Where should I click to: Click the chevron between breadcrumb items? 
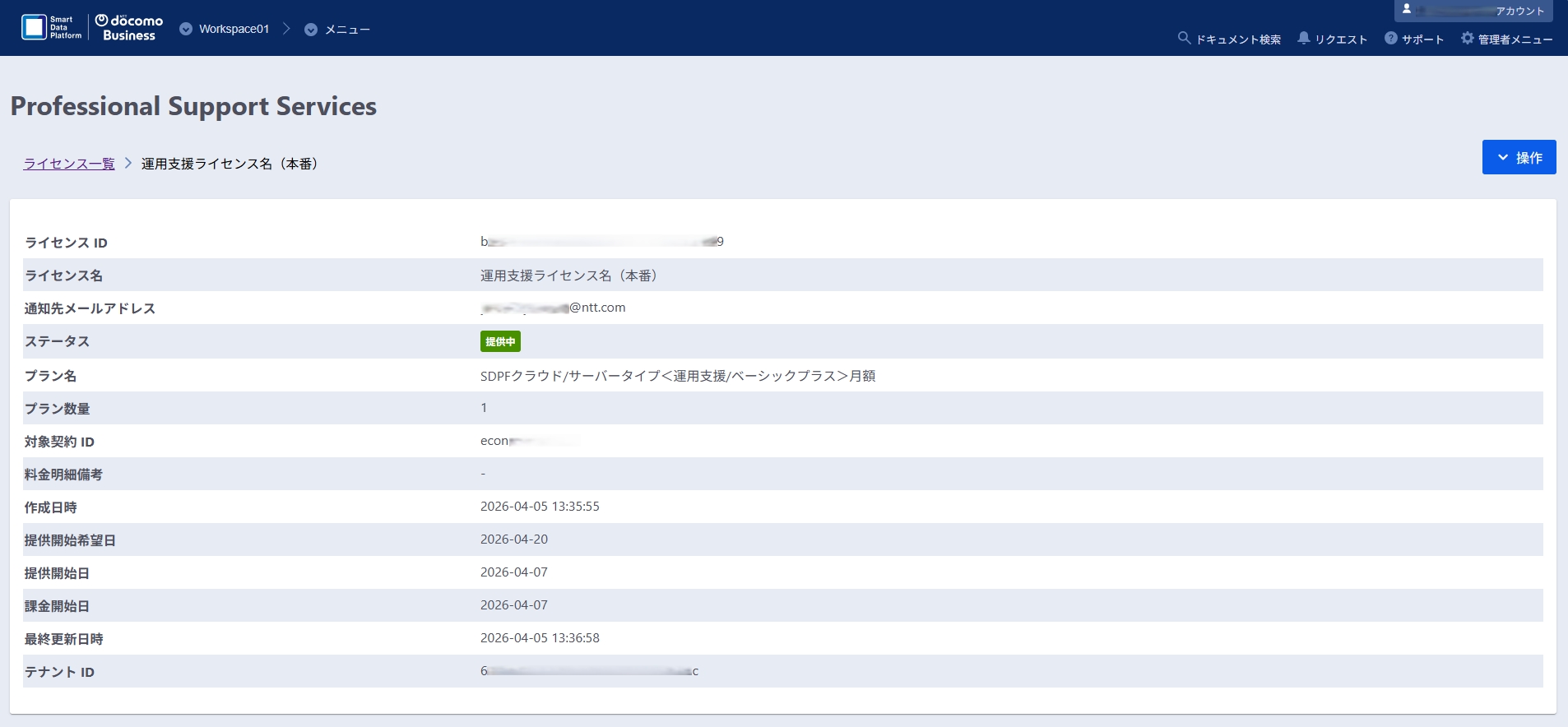point(128,163)
